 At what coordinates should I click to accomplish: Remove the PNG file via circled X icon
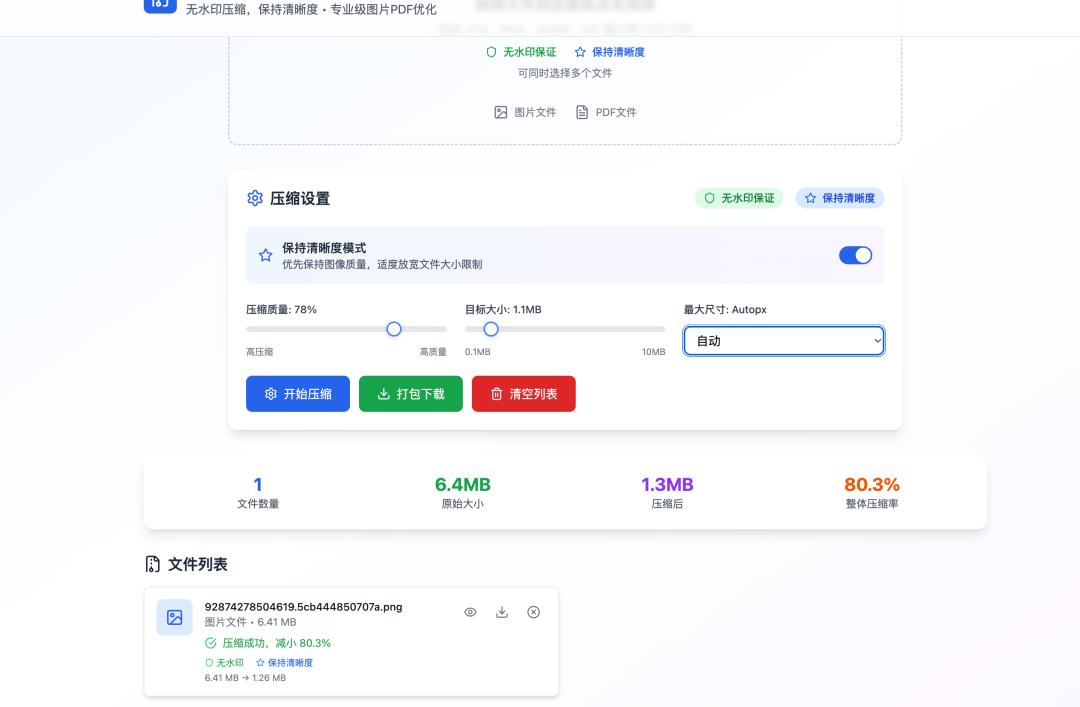click(x=532, y=611)
